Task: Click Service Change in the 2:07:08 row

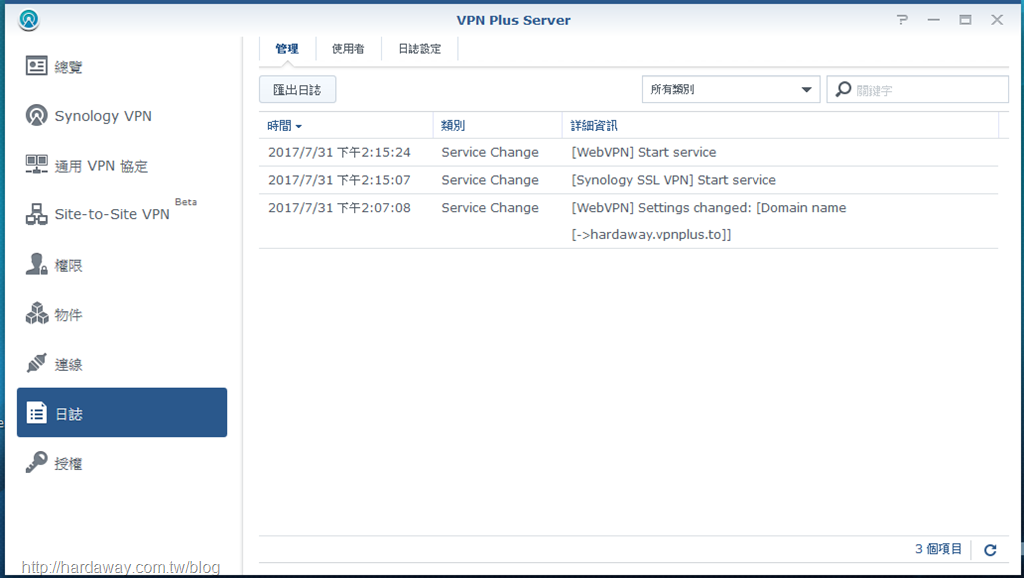Action: [x=490, y=208]
